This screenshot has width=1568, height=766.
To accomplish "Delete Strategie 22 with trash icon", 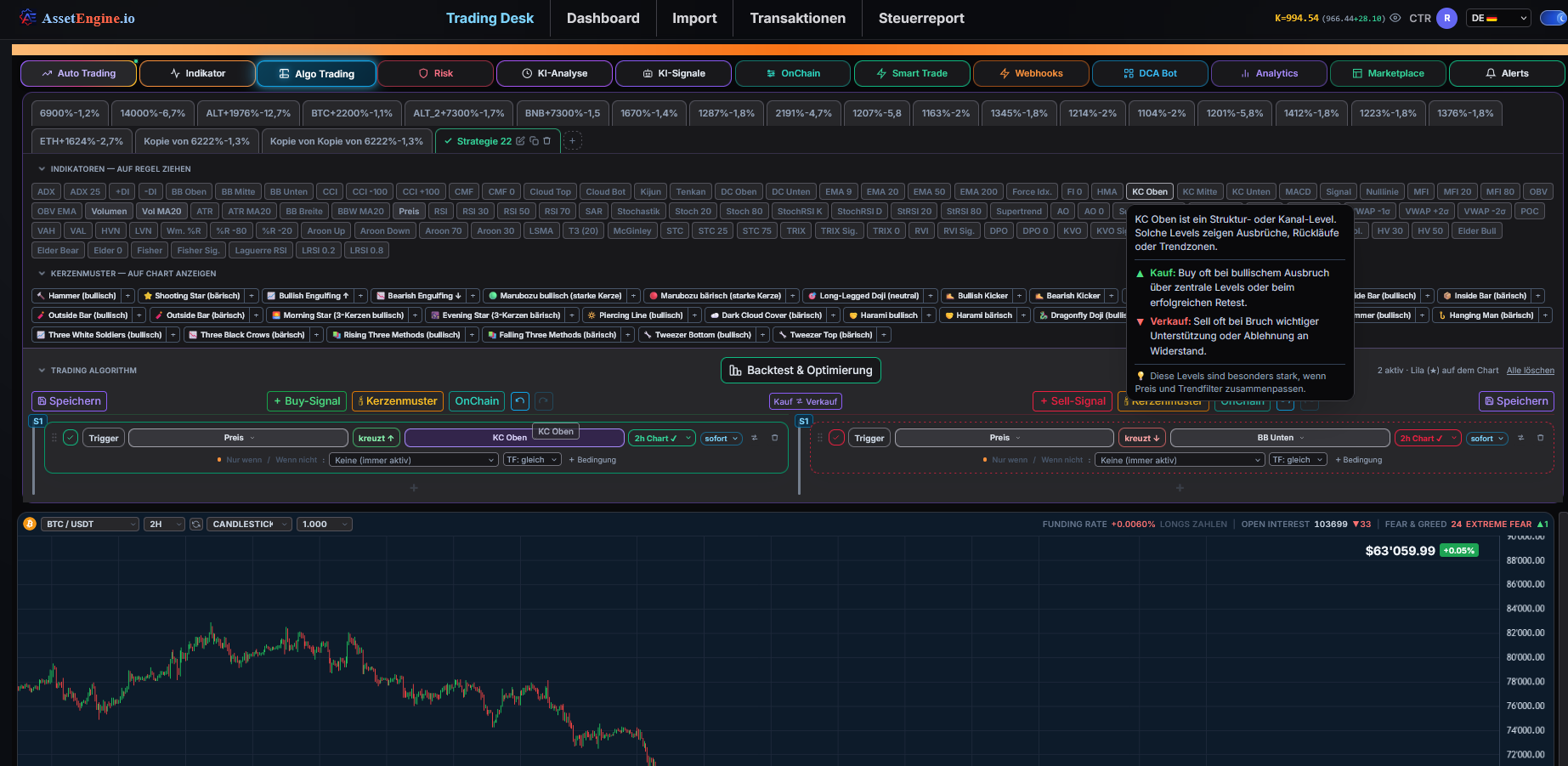I will (546, 141).
